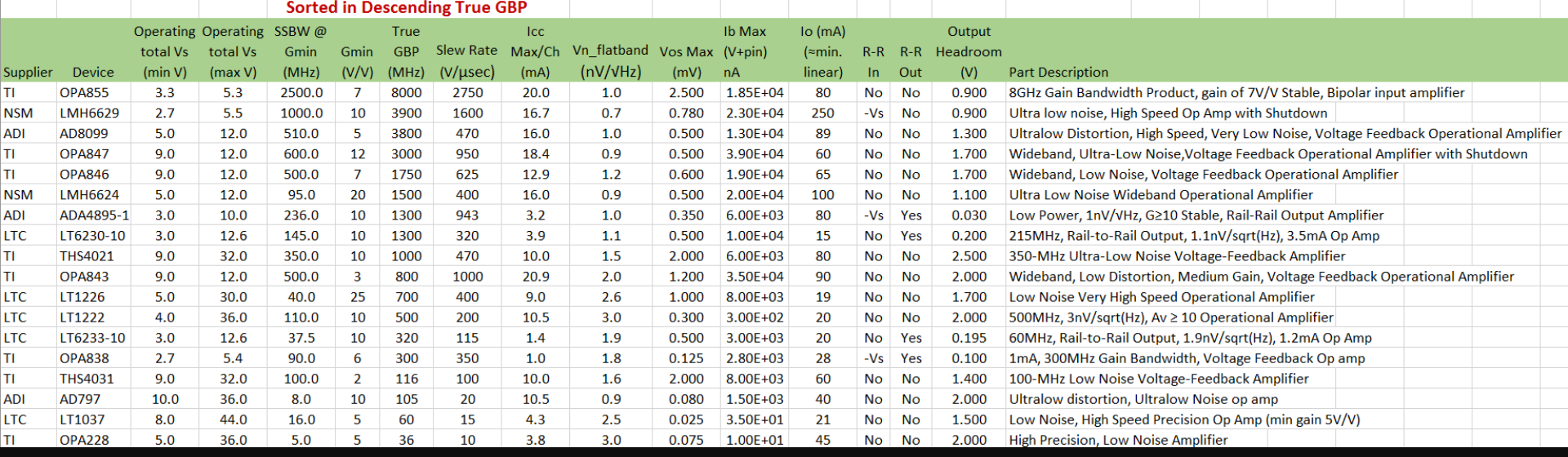Select the Supplier column header

click(28, 73)
